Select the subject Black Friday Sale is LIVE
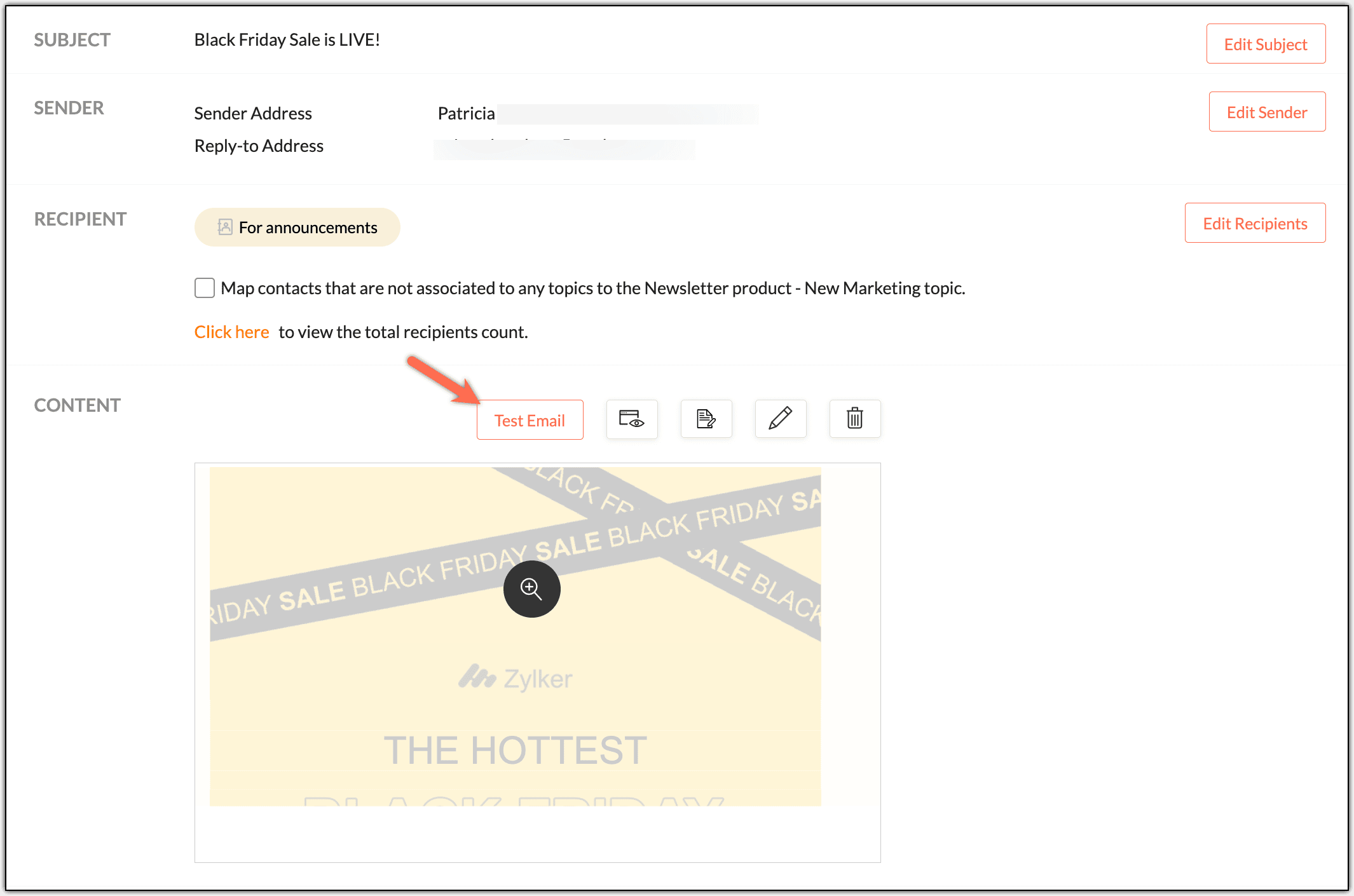This screenshot has width=1354, height=896. (287, 39)
